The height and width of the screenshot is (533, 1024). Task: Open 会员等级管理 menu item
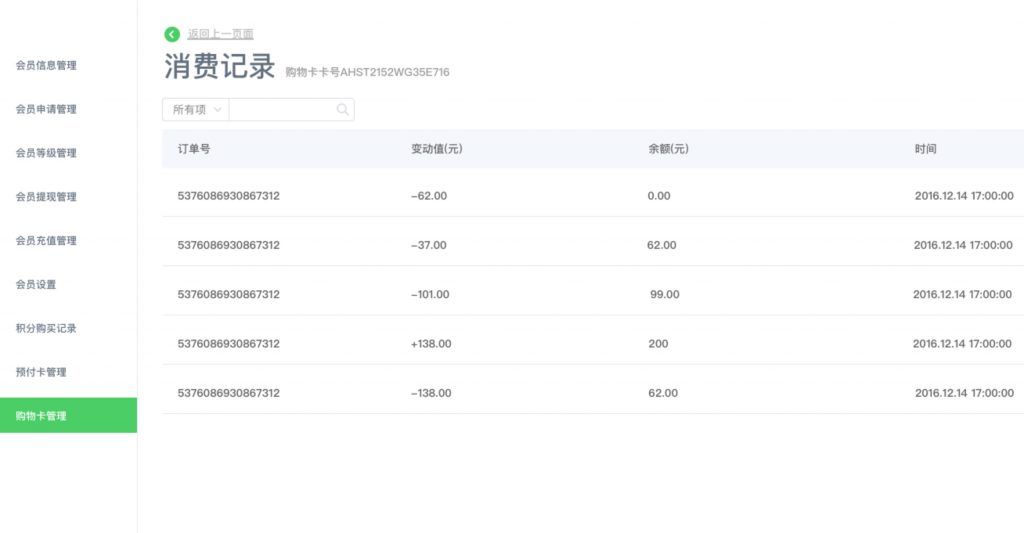46,153
